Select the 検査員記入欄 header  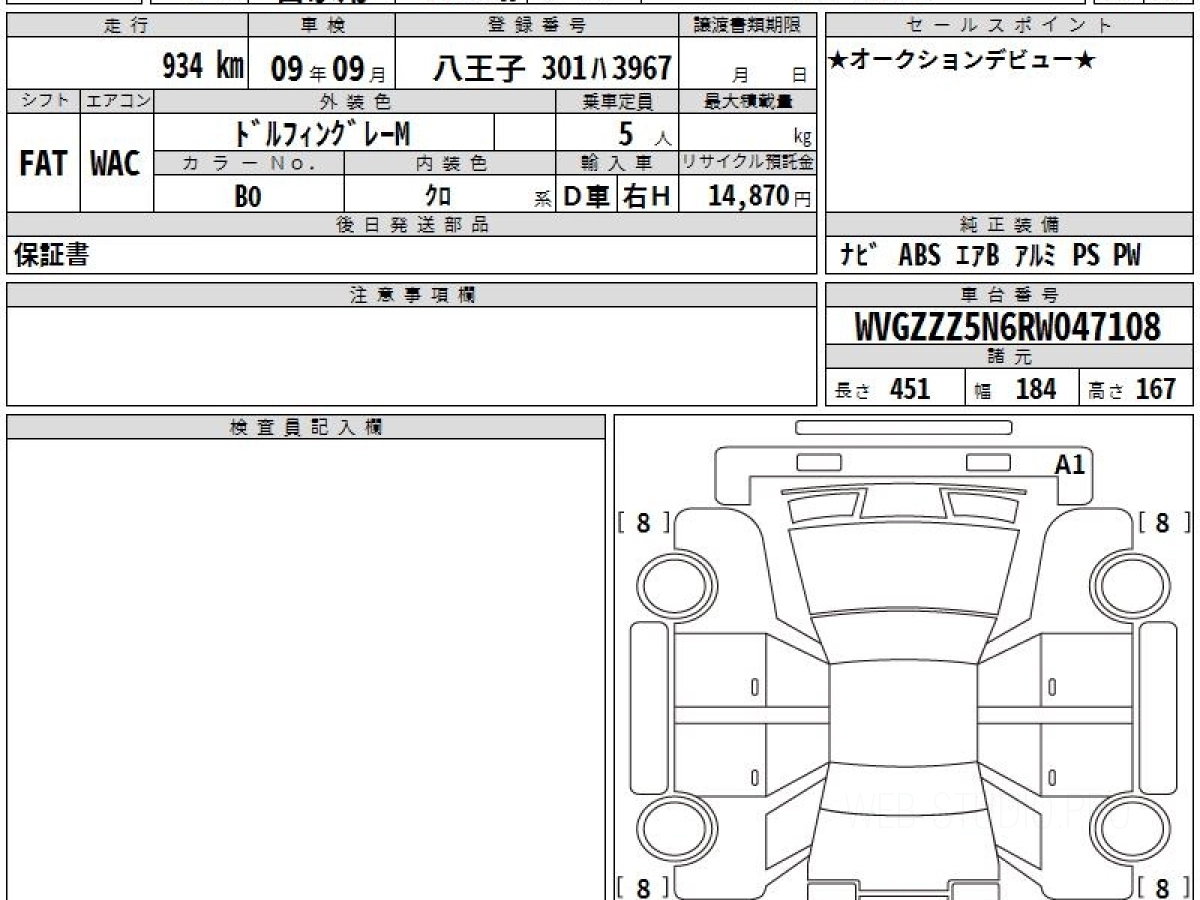306,427
